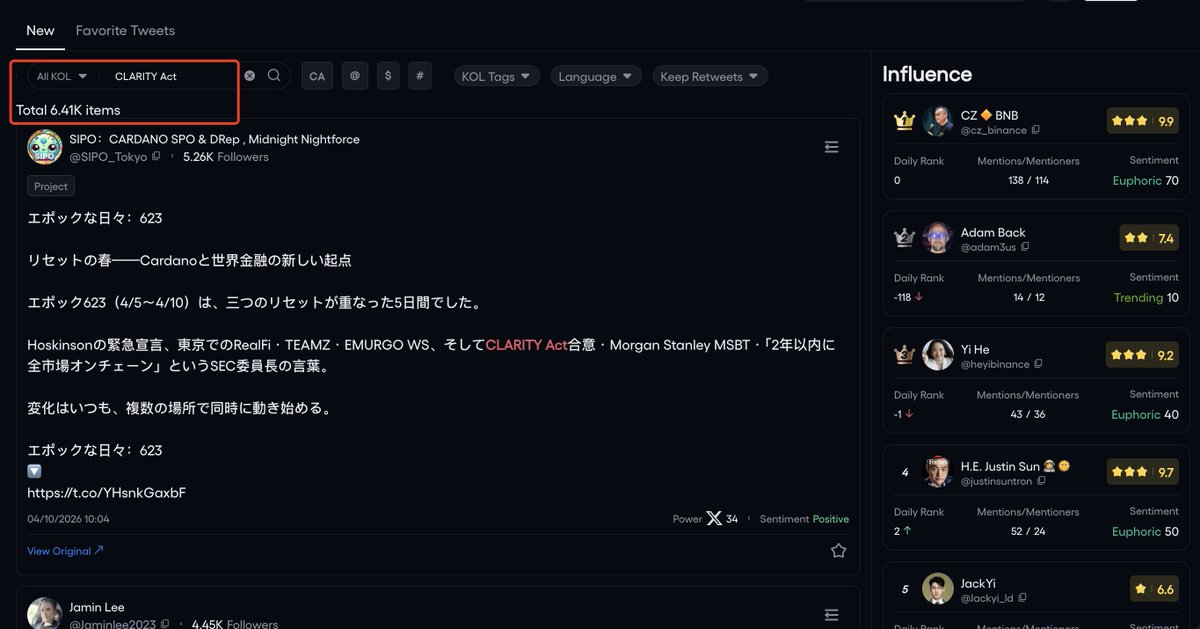Copy the @cz_binance handle
The image size is (1200, 629).
pyautogui.click(x=1036, y=130)
